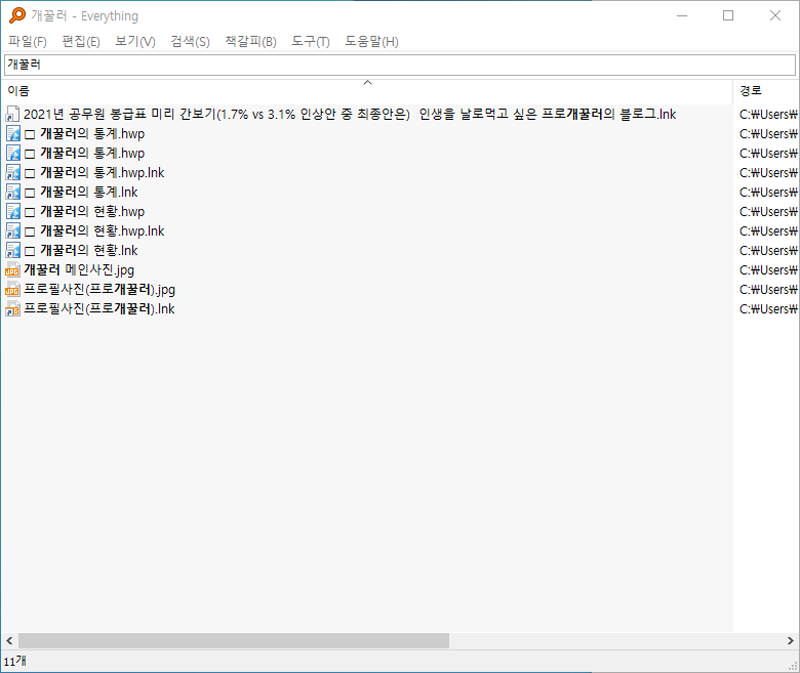Open the 검색(S) menu
Image resolution: width=800 pixels, height=673 pixels.
pyautogui.click(x=190, y=41)
